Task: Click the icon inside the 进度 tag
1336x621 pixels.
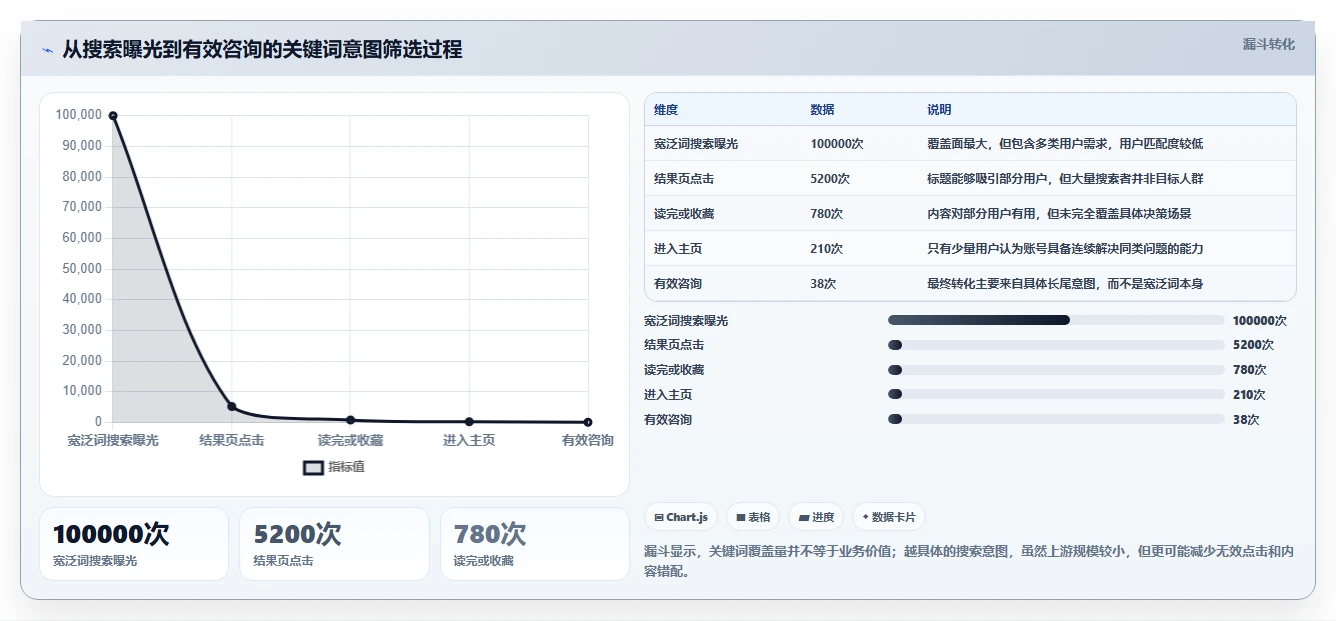Action: (x=802, y=518)
